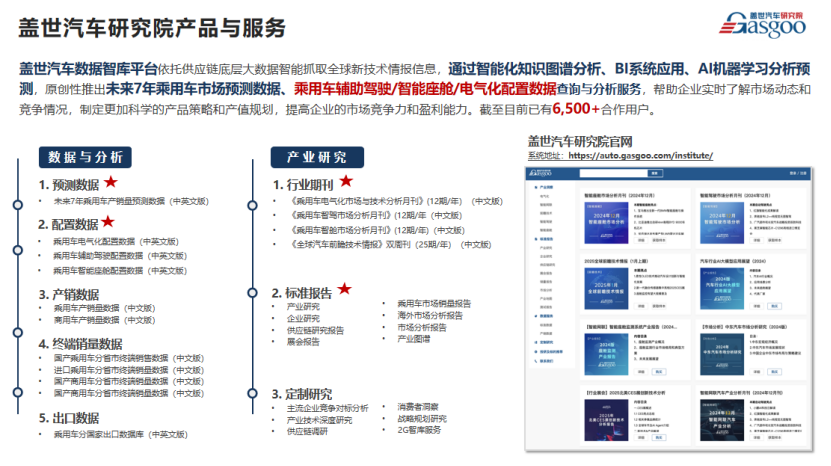
Task: Select 定制研究 in the website sidebar
Action: (x=546, y=342)
